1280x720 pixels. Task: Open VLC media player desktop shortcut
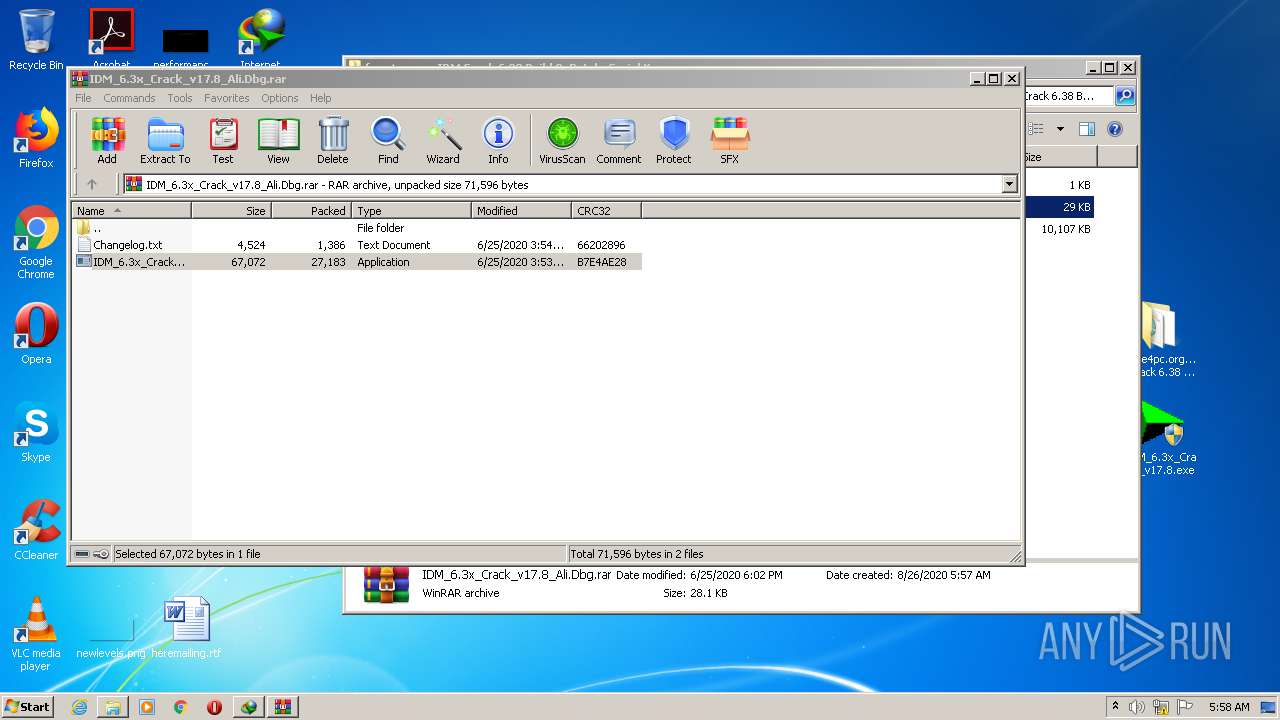point(36,634)
